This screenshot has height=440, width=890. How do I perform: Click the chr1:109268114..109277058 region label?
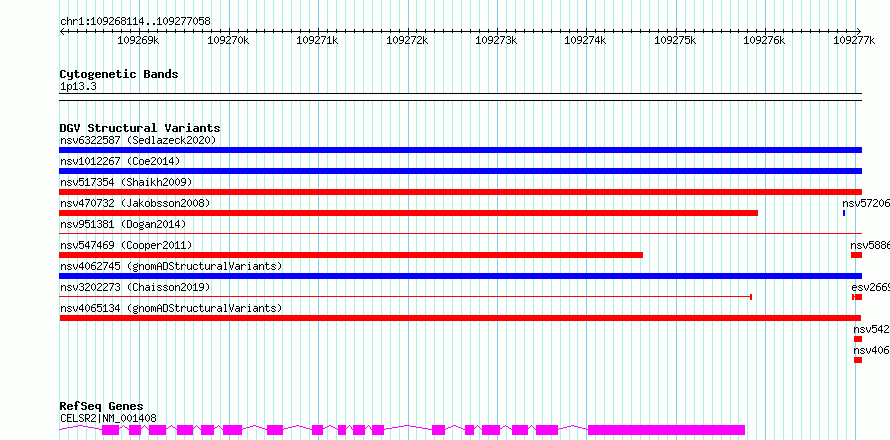[135, 21]
